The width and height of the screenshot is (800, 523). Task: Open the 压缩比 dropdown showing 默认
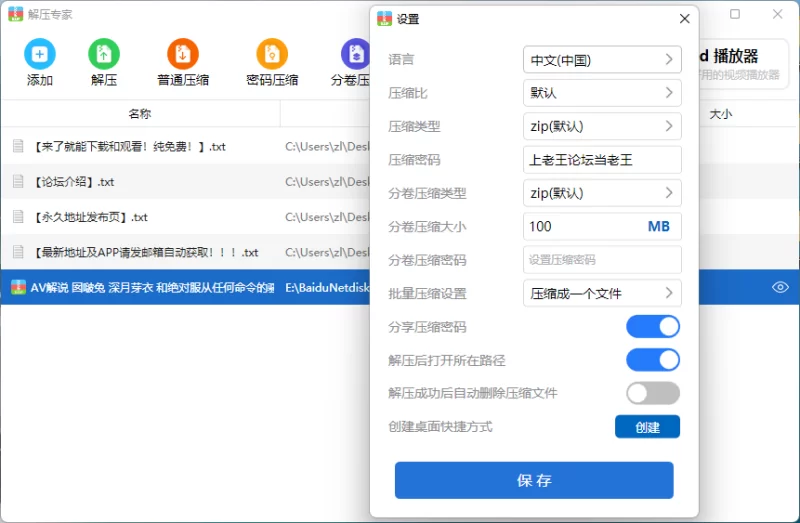tap(602, 93)
